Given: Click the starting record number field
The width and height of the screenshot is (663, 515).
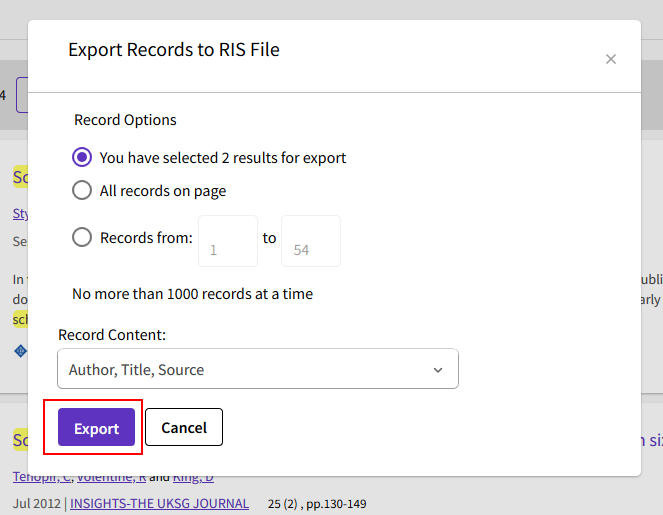Looking at the screenshot, I should click(228, 241).
